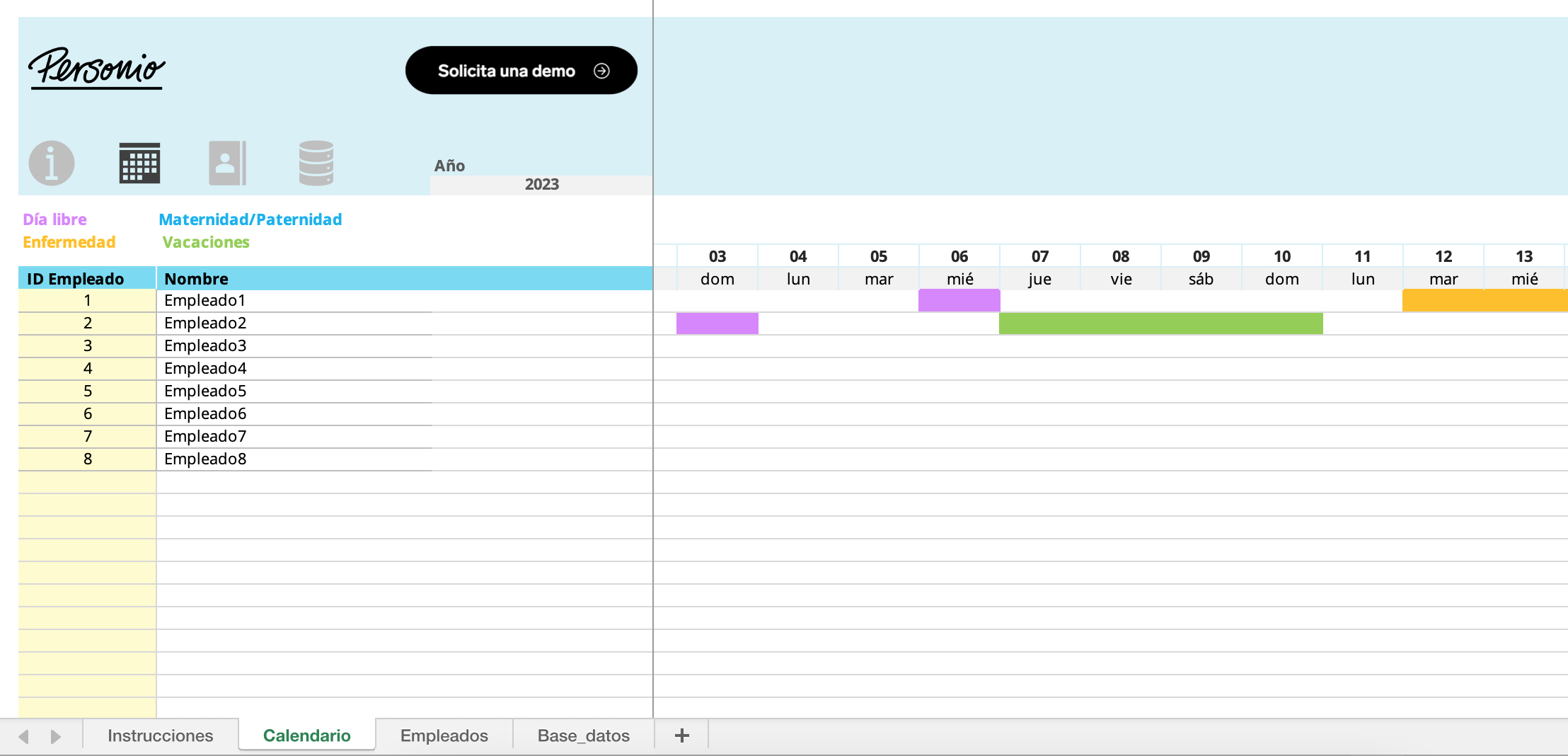Select the vie weekday cell under 08

[x=1121, y=279]
